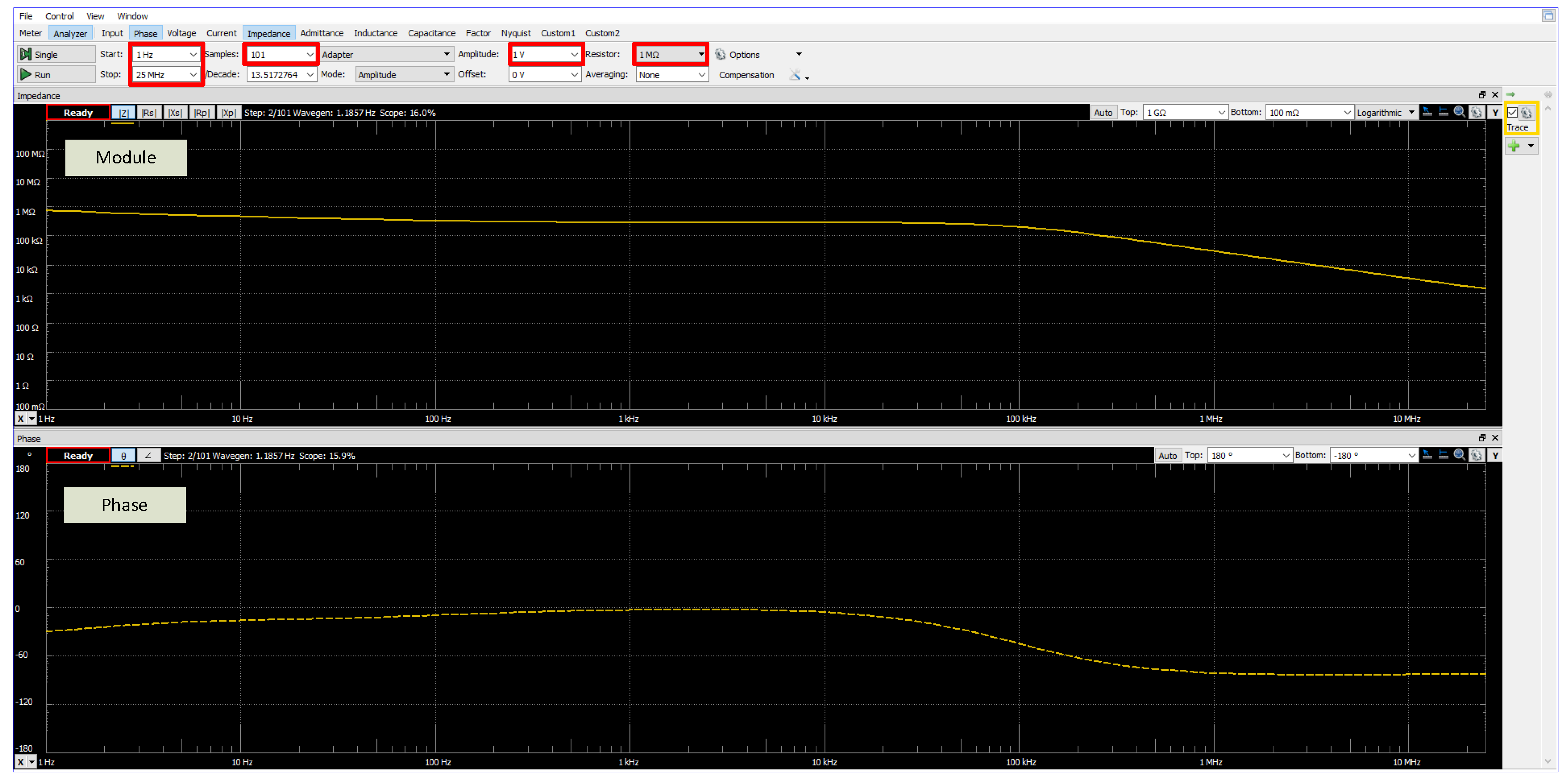Image resolution: width=1568 pixels, height=783 pixels.
Task: Toggle the Trace visibility checkbox
Action: point(1513,113)
